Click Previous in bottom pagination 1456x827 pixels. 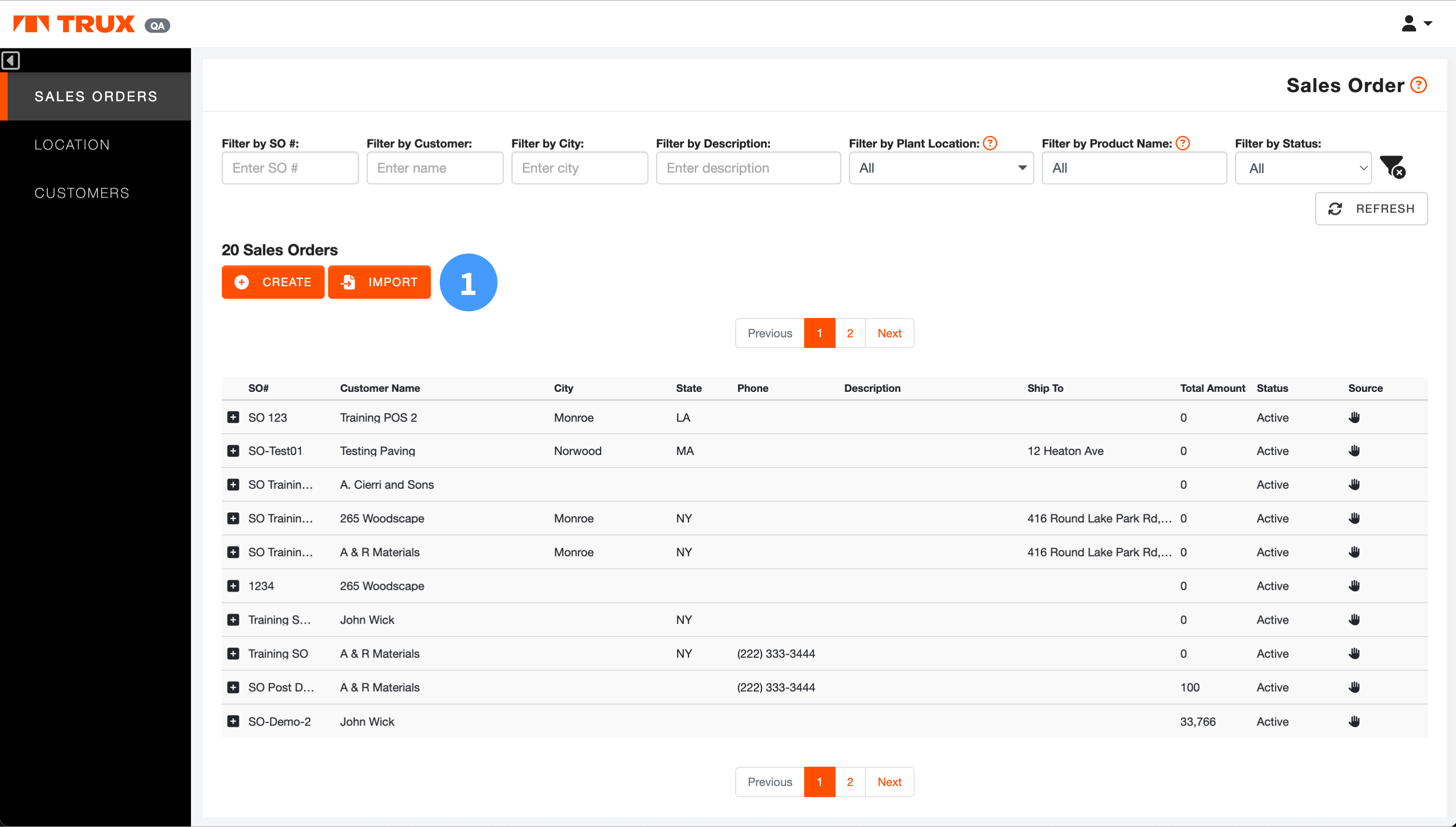coord(770,782)
